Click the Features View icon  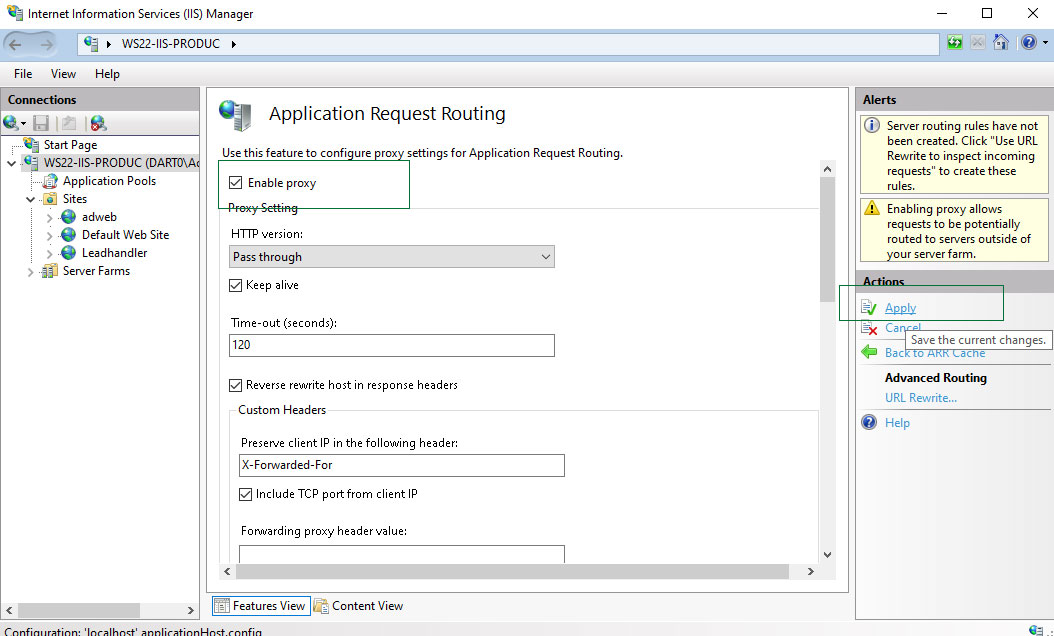coord(221,606)
